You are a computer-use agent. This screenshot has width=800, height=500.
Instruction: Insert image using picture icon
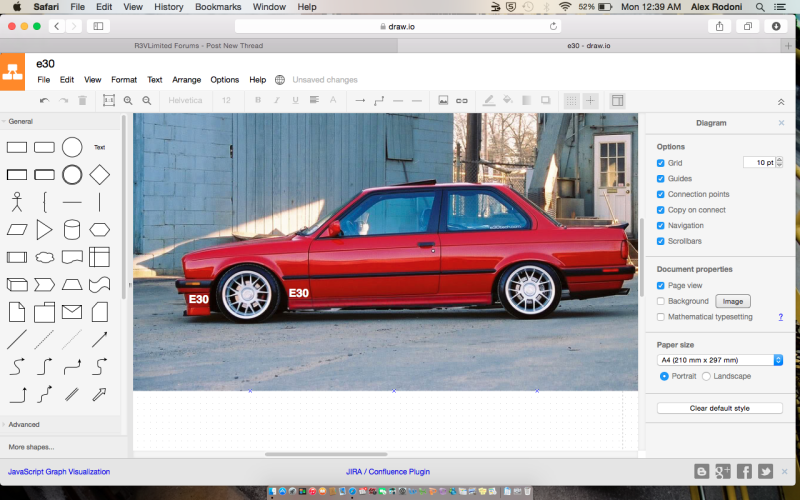click(x=443, y=101)
